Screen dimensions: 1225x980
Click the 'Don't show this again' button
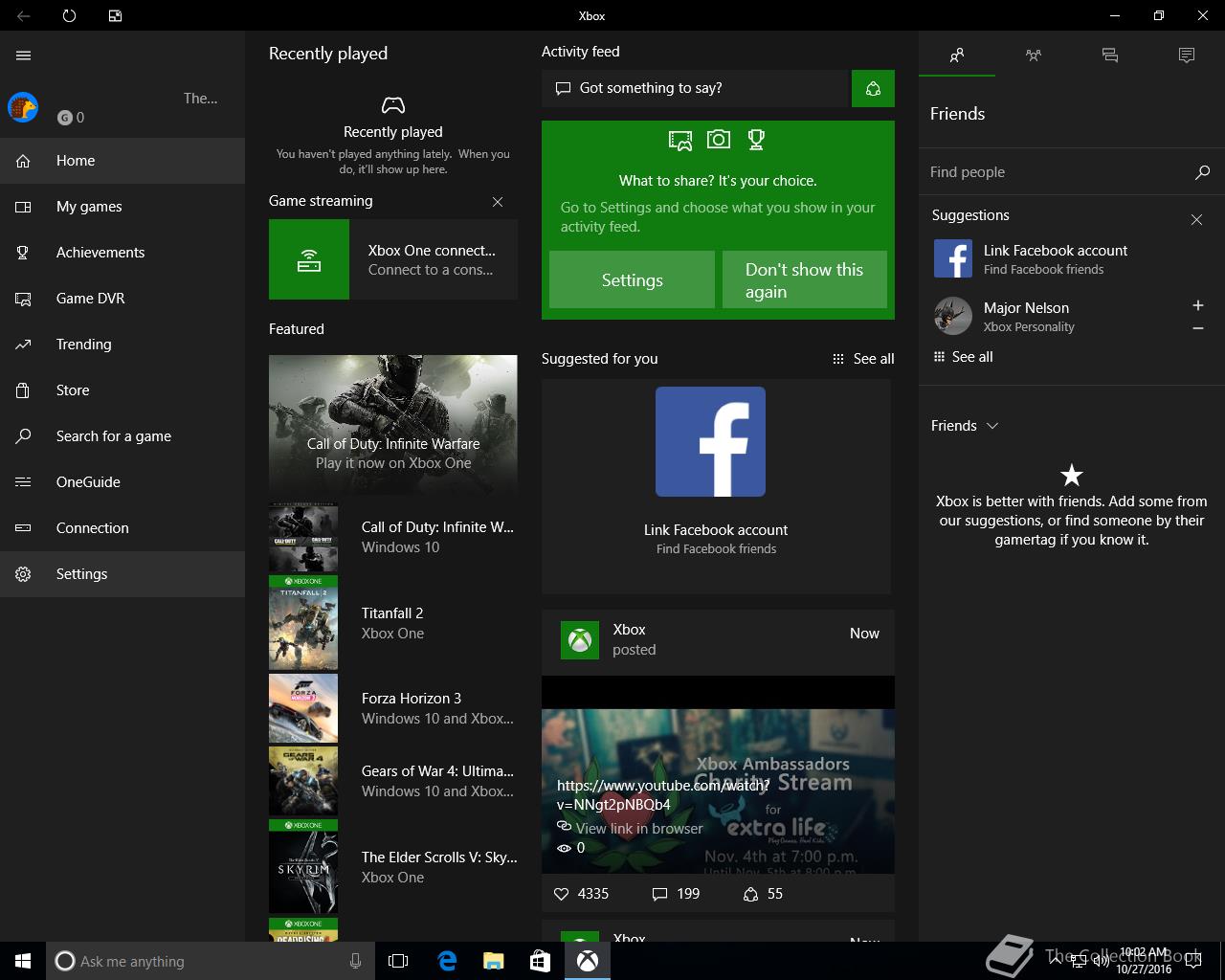click(805, 279)
